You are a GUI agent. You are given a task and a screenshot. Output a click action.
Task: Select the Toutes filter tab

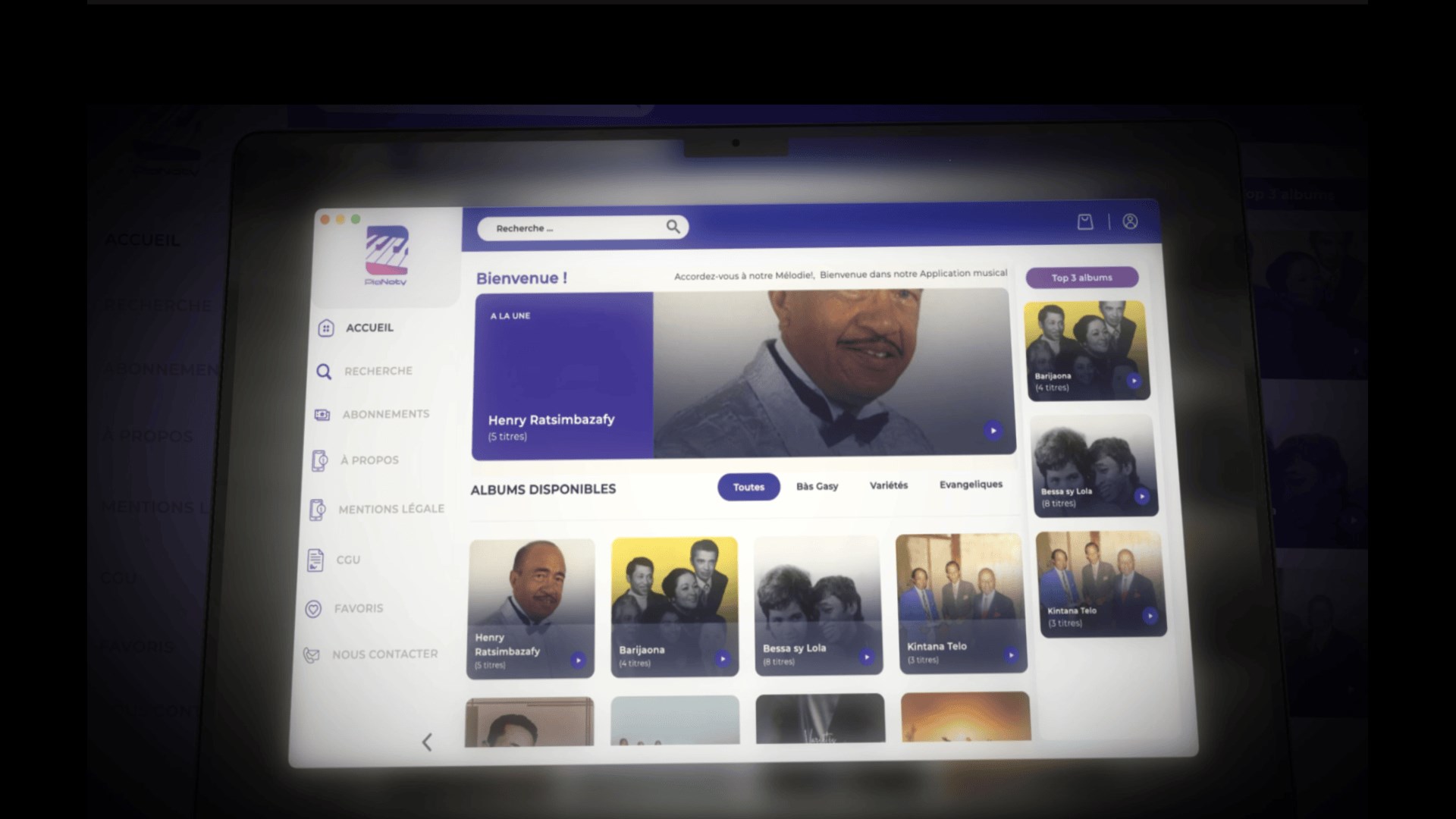coord(748,487)
